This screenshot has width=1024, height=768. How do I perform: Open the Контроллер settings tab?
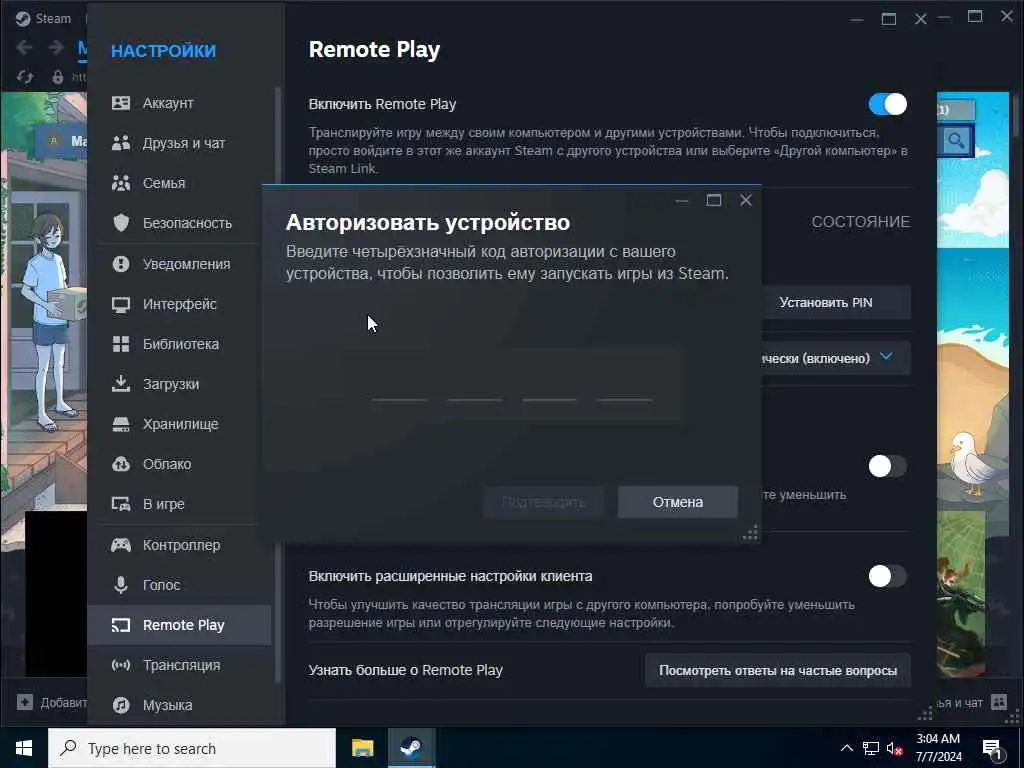click(x=180, y=545)
